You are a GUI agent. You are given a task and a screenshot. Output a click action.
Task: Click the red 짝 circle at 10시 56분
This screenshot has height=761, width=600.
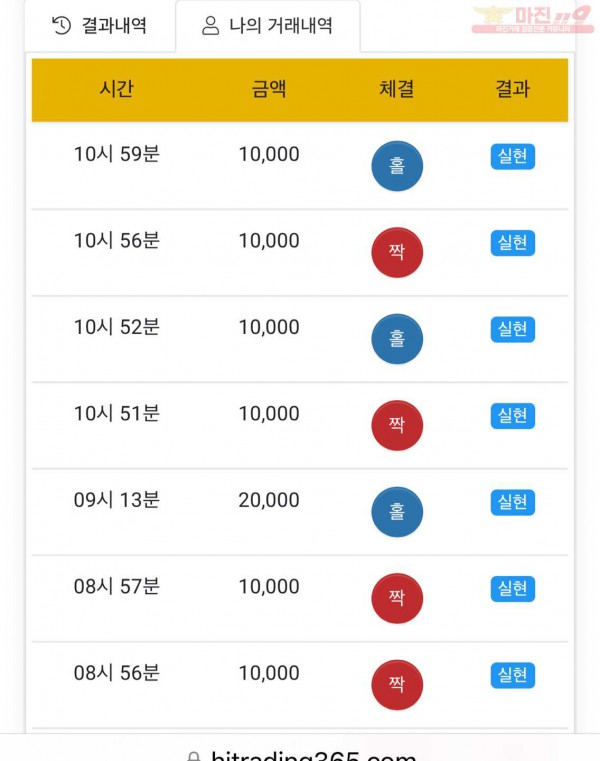pyautogui.click(x=397, y=252)
